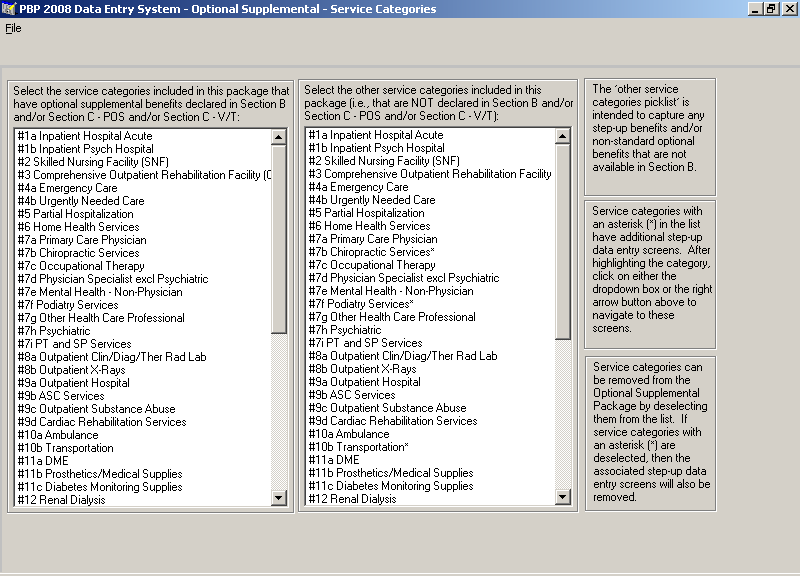This screenshot has height=576, width=800.
Task: Select #7b Chiropractic Services* in right list
Action: tap(431, 252)
